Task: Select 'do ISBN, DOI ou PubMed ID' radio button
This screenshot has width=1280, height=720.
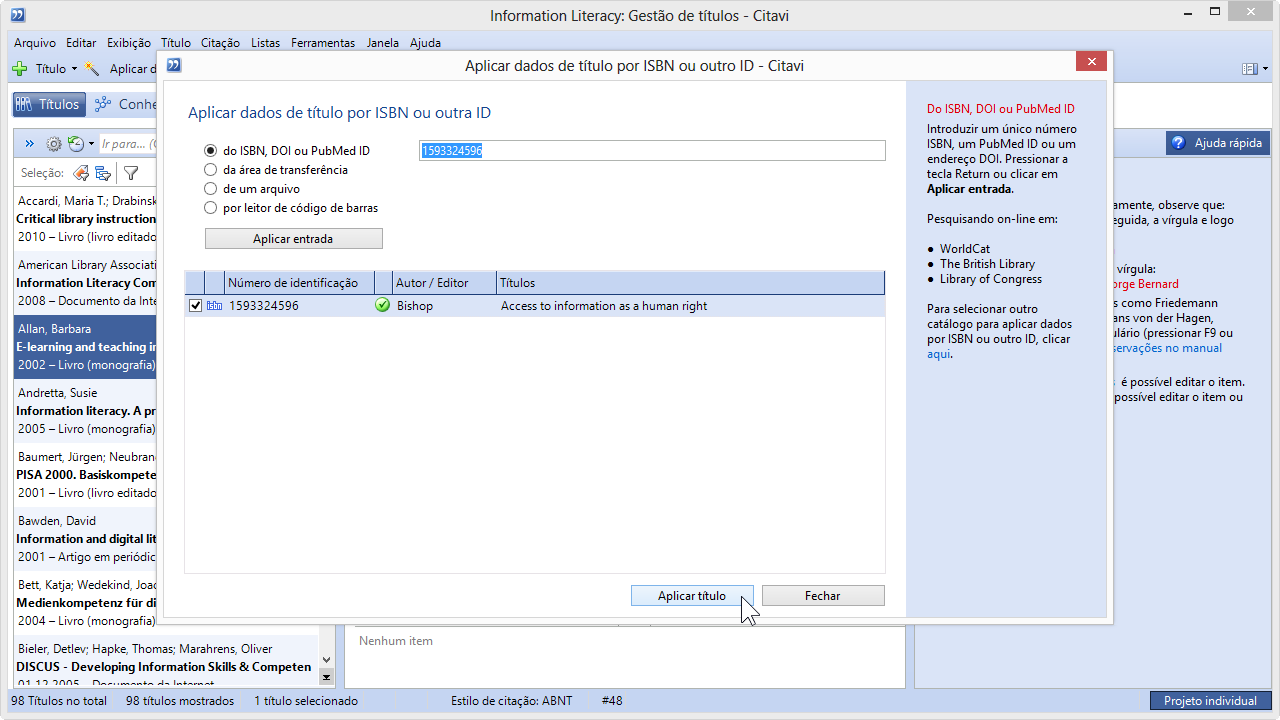Action: 210,151
